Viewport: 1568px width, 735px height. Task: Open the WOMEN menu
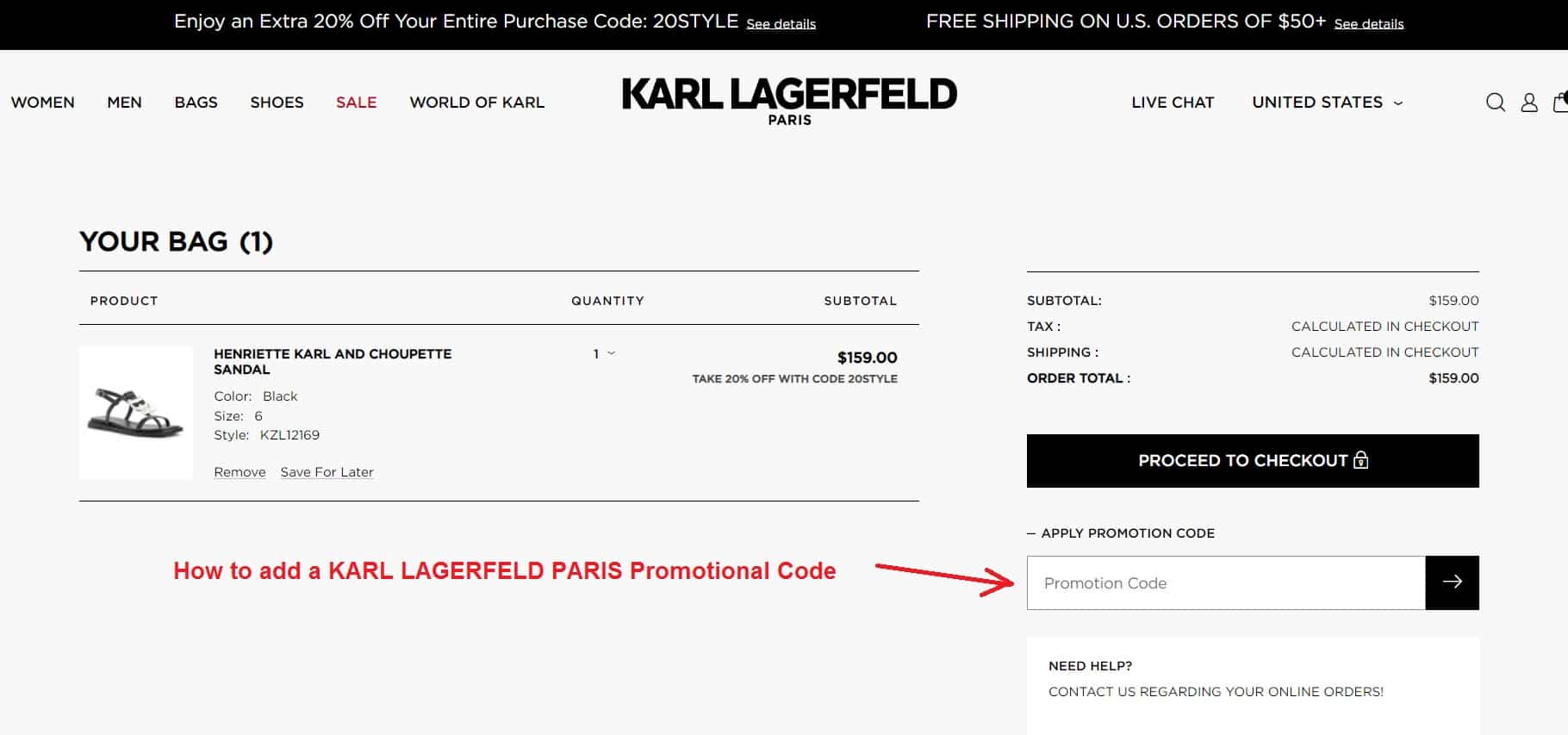42,102
